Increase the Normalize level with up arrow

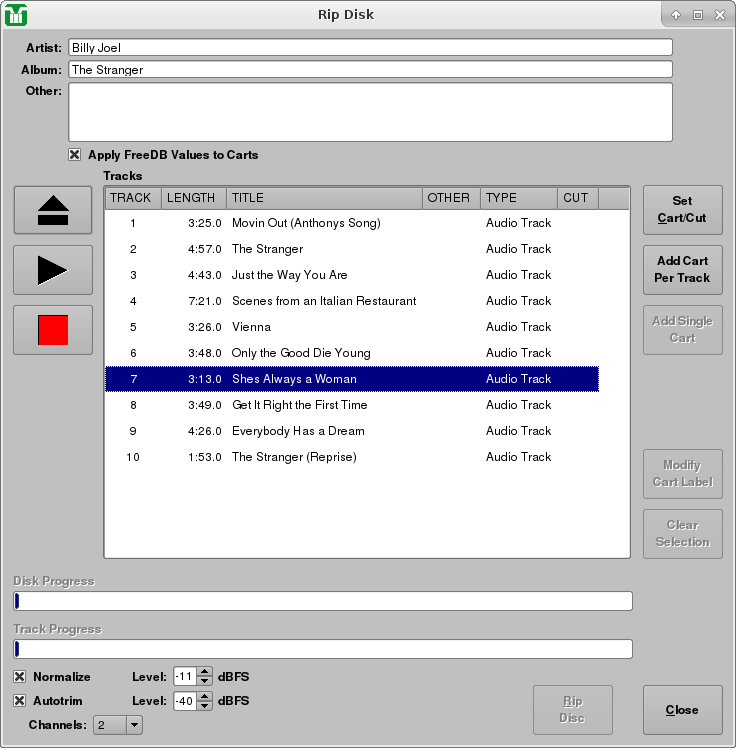tap(205, 672)
